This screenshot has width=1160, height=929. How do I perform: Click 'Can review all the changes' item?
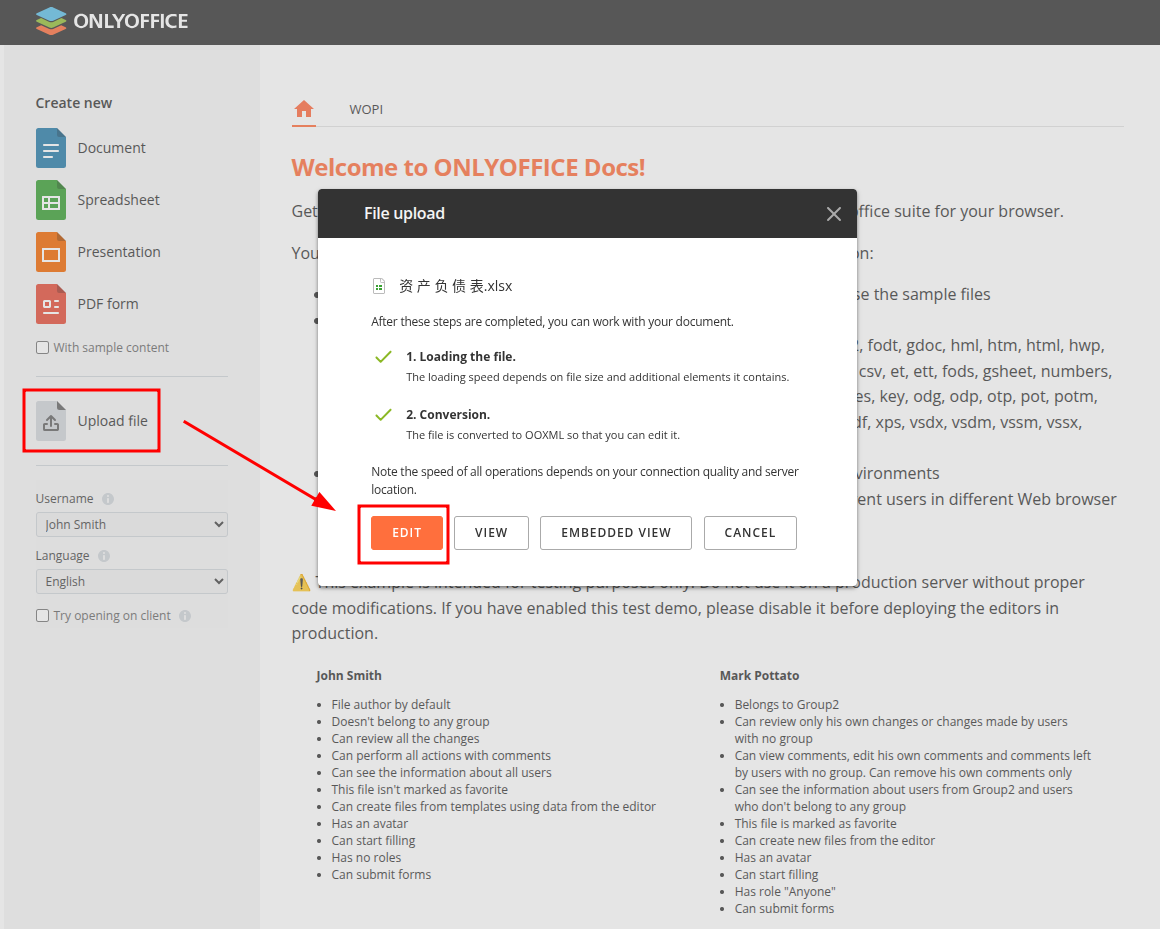405,739
